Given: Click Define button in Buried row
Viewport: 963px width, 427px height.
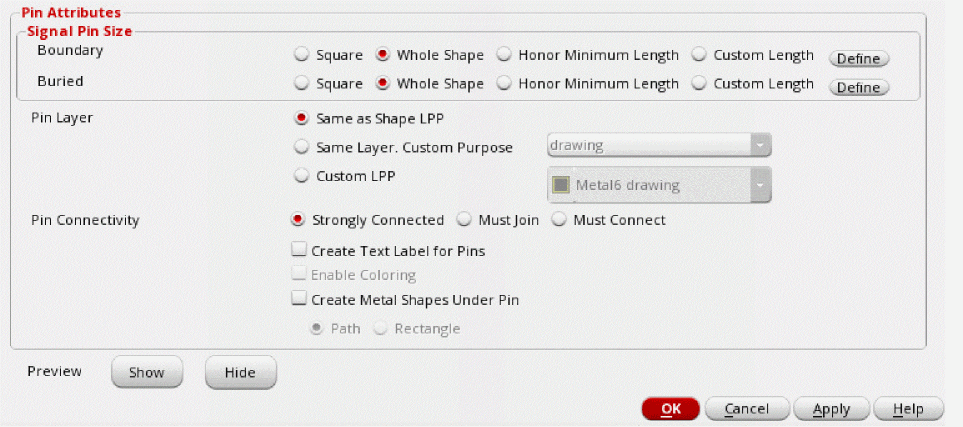Looking at the screenshot, I should (x=858, y=87).
